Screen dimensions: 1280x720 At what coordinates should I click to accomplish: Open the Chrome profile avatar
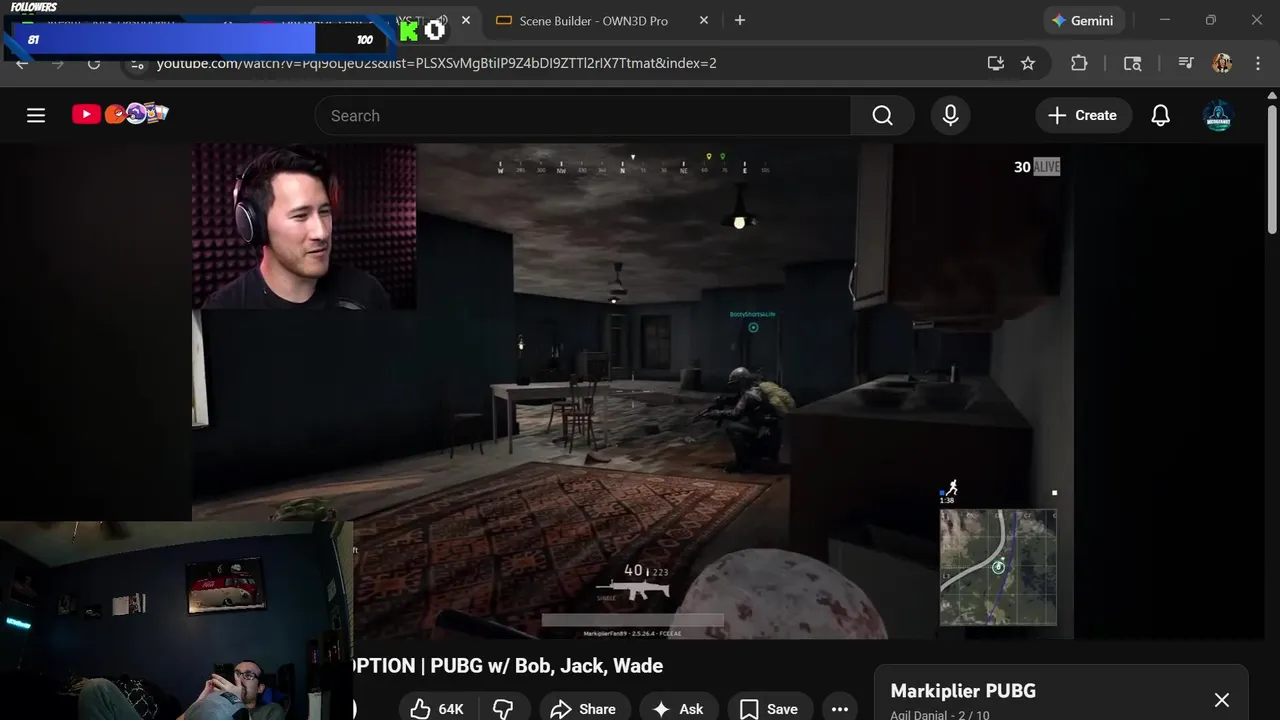point(1222,63)
